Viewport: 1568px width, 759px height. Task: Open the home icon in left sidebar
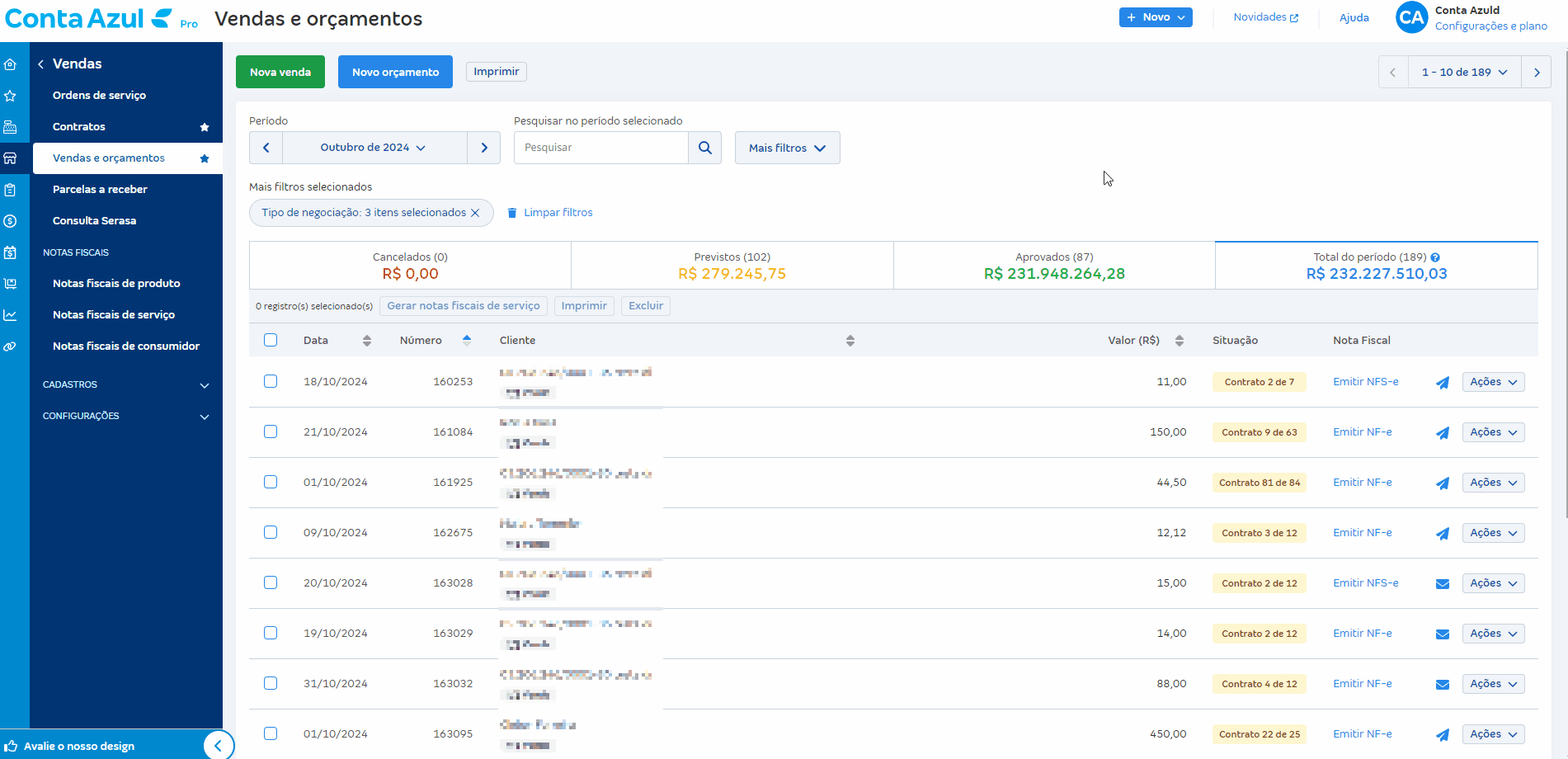11,64
